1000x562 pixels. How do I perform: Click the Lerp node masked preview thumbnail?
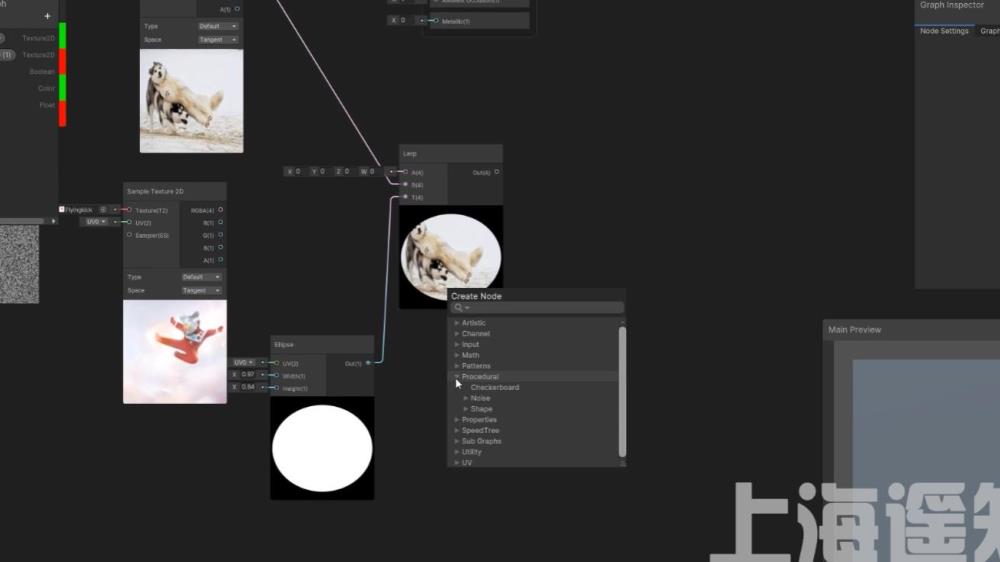451,257
